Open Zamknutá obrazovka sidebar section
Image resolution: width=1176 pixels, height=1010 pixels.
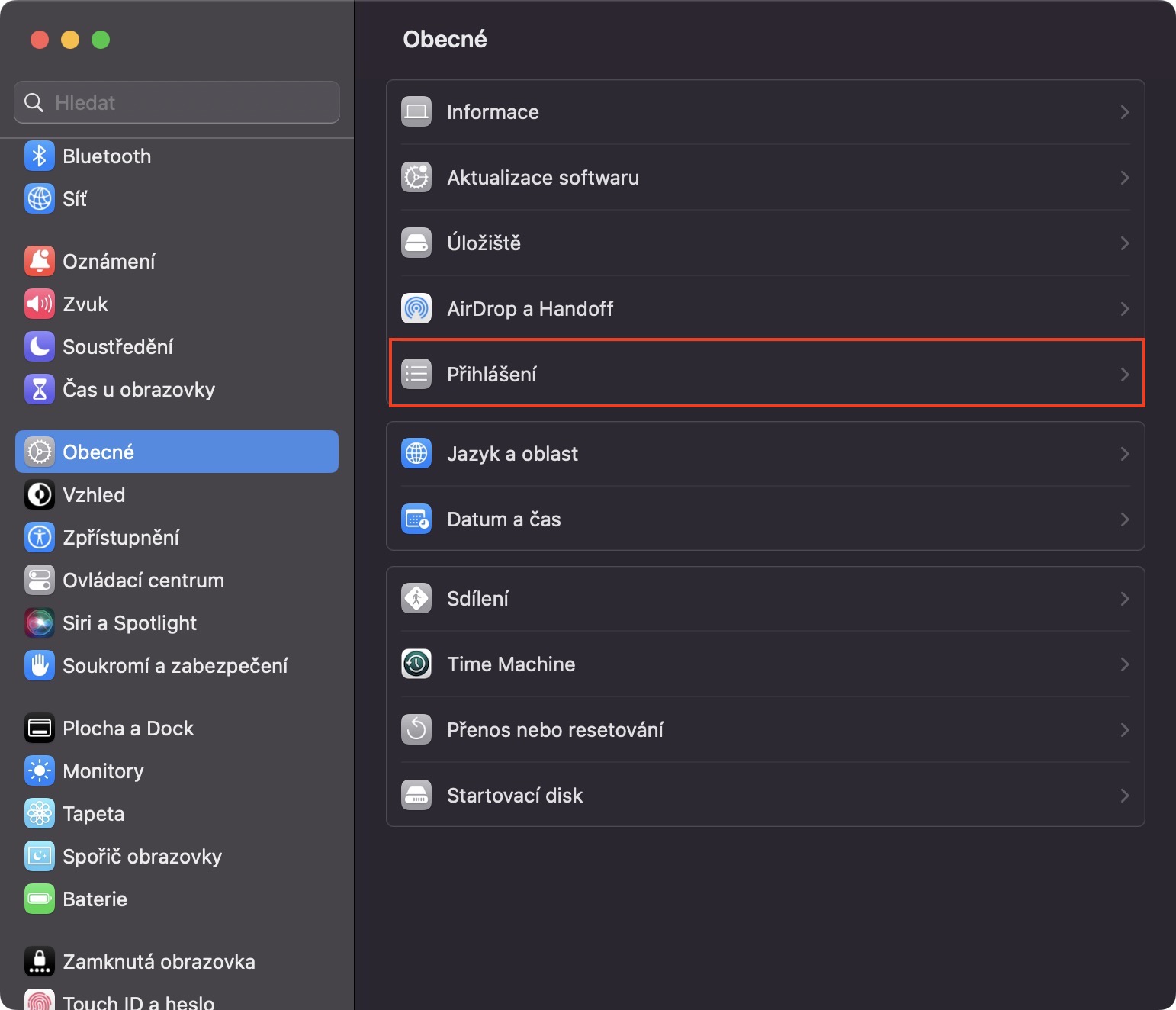click(159, 962)
